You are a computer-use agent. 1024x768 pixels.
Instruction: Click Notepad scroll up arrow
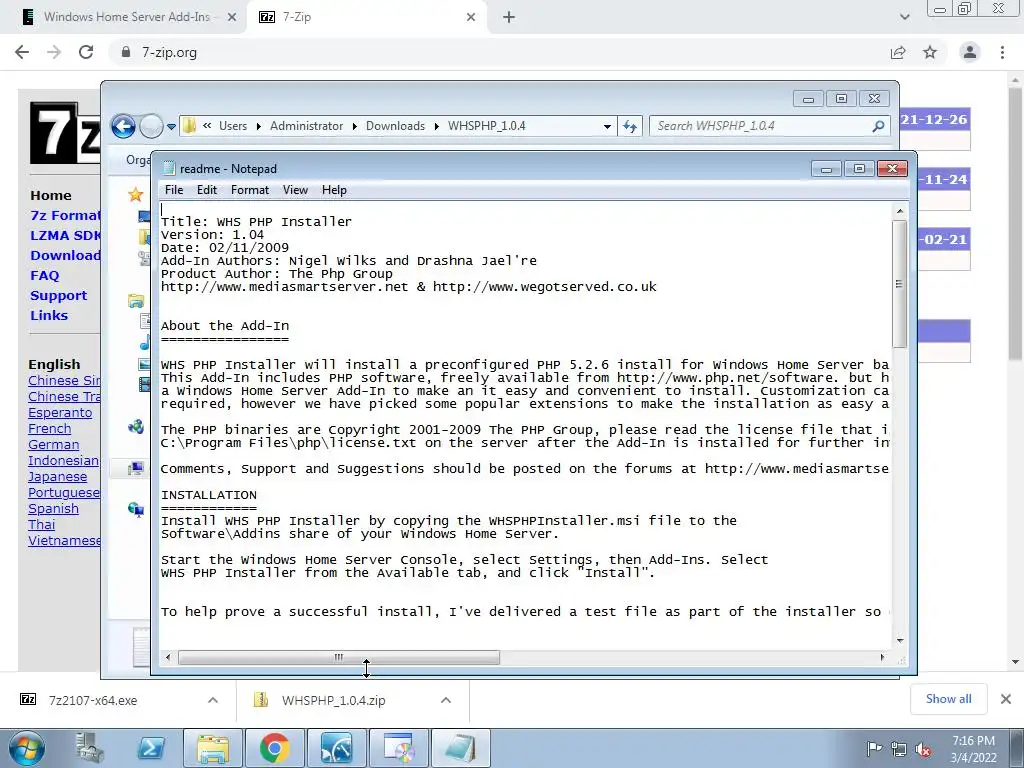click(899, 211)
